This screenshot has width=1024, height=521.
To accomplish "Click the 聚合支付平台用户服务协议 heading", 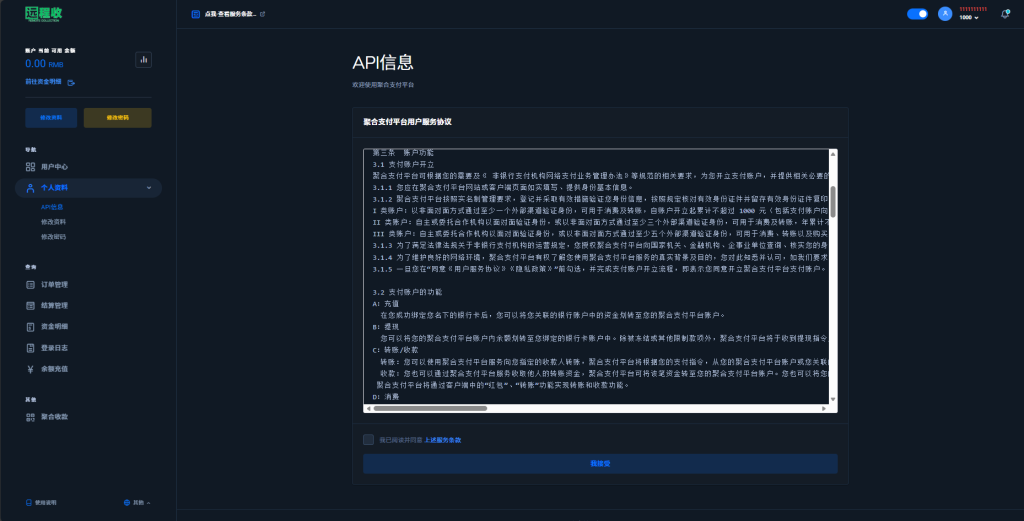I will click(x=408, y=121).
